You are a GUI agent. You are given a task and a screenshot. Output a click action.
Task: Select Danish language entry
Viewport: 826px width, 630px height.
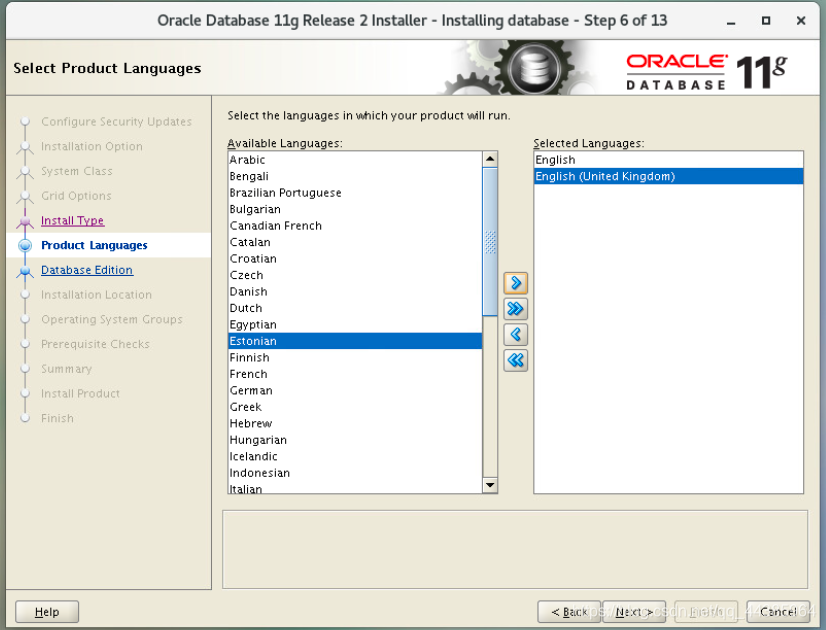pos(355,291)
